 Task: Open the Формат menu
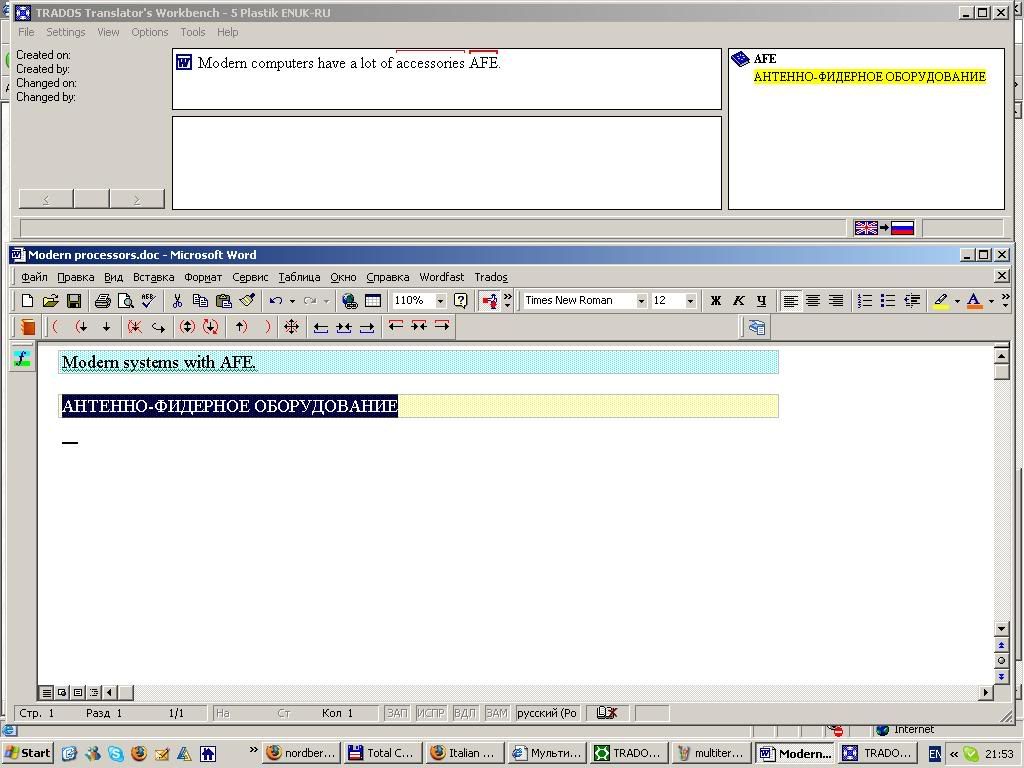coord(203,277)
